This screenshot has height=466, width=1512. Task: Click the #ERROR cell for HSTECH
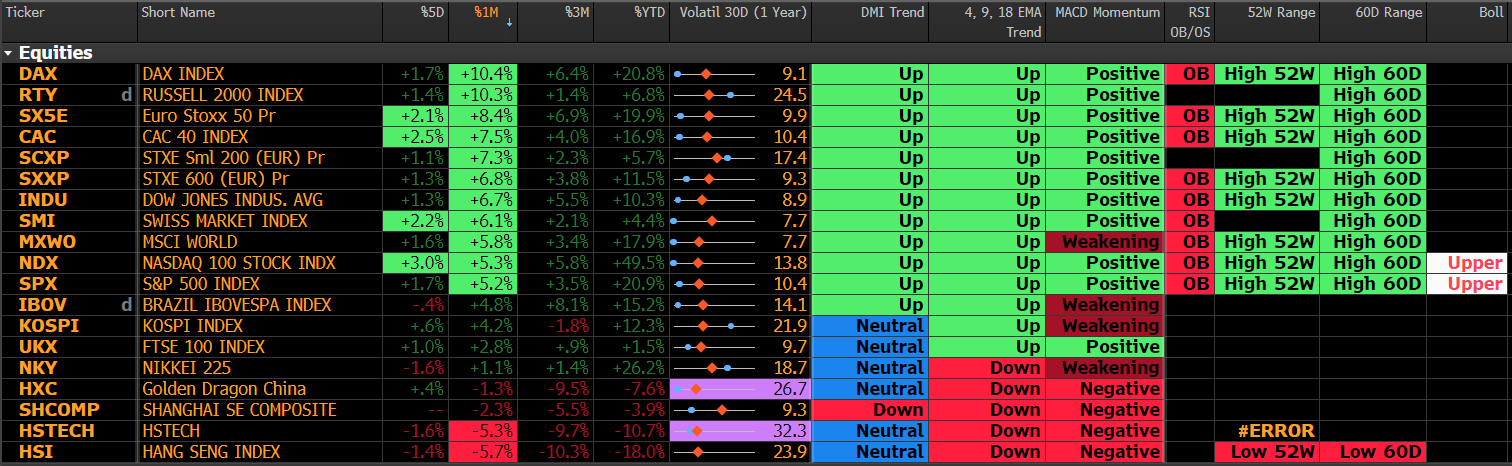pyautogui.click(x=1266, y=431)
